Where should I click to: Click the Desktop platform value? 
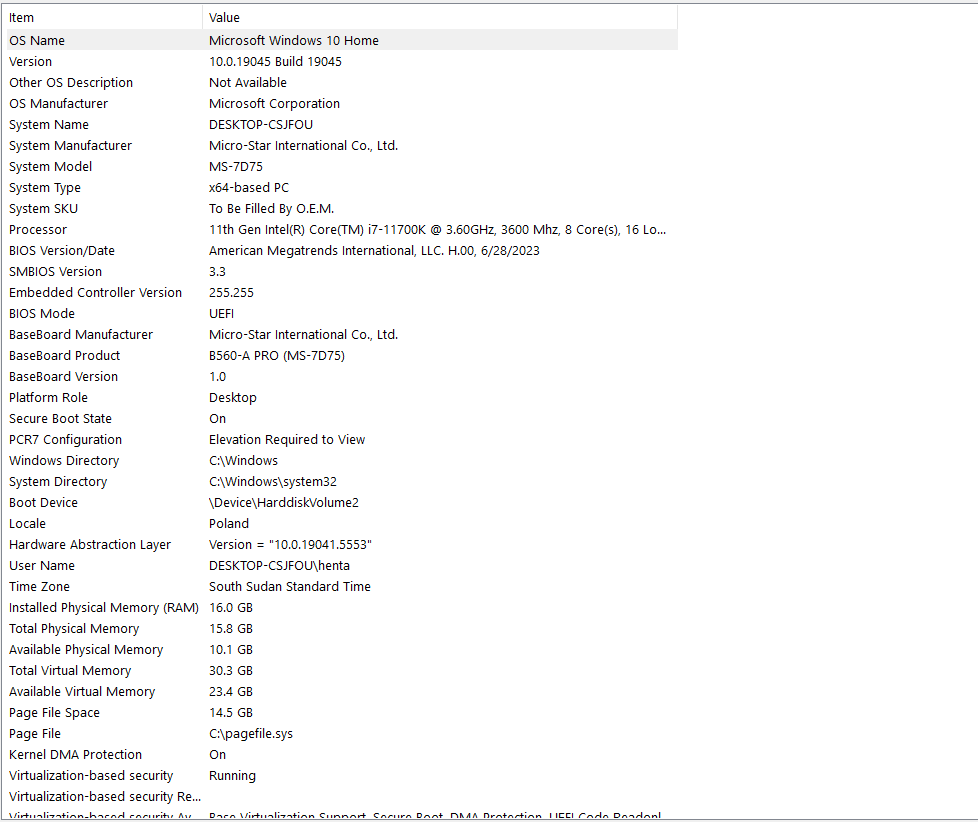tap(233, 397)
